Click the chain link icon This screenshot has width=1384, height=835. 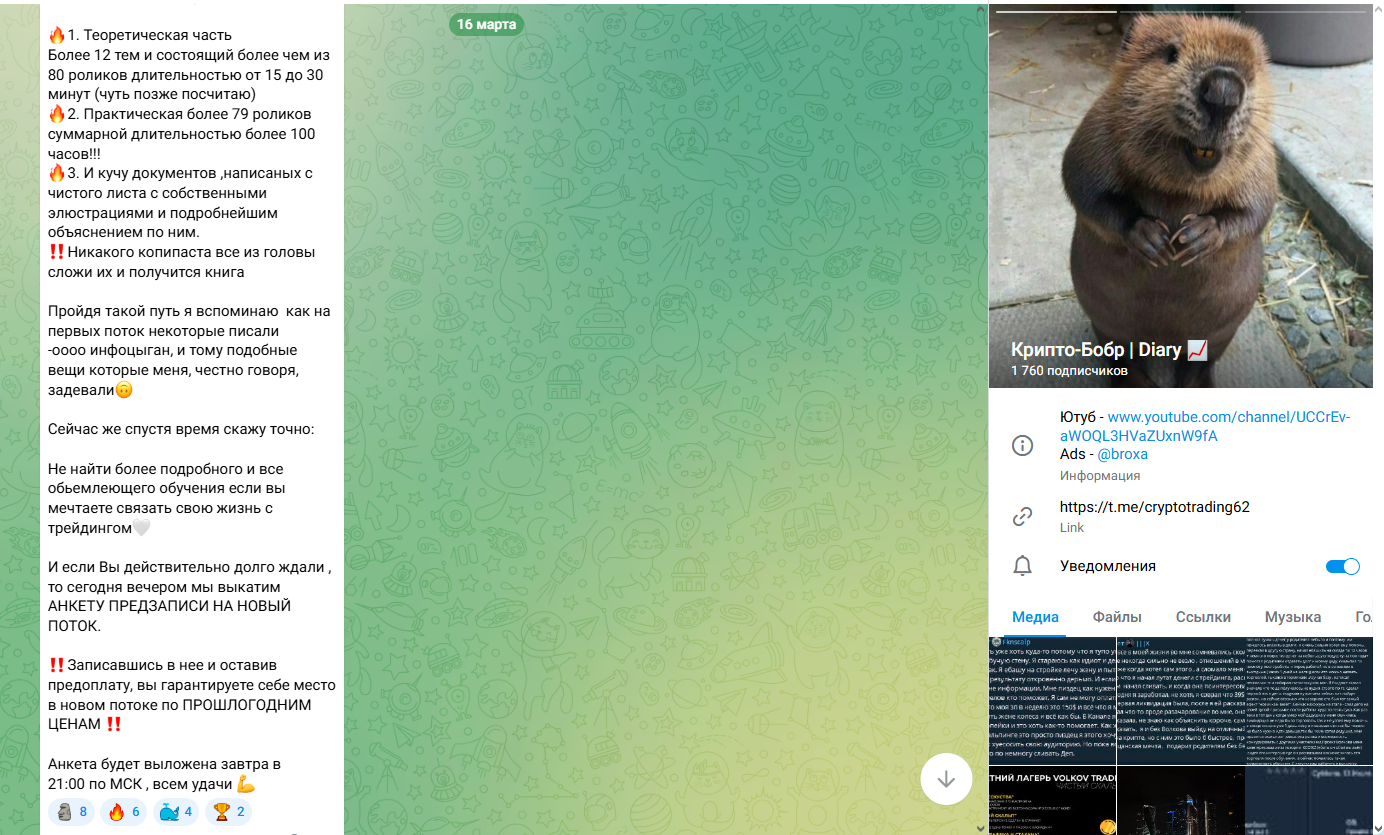coord(1022,517)
